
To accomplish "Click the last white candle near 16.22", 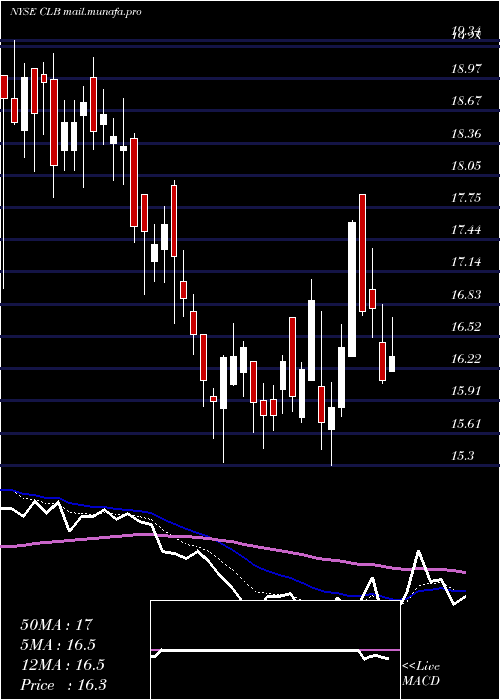I will (x=392, y=364).
